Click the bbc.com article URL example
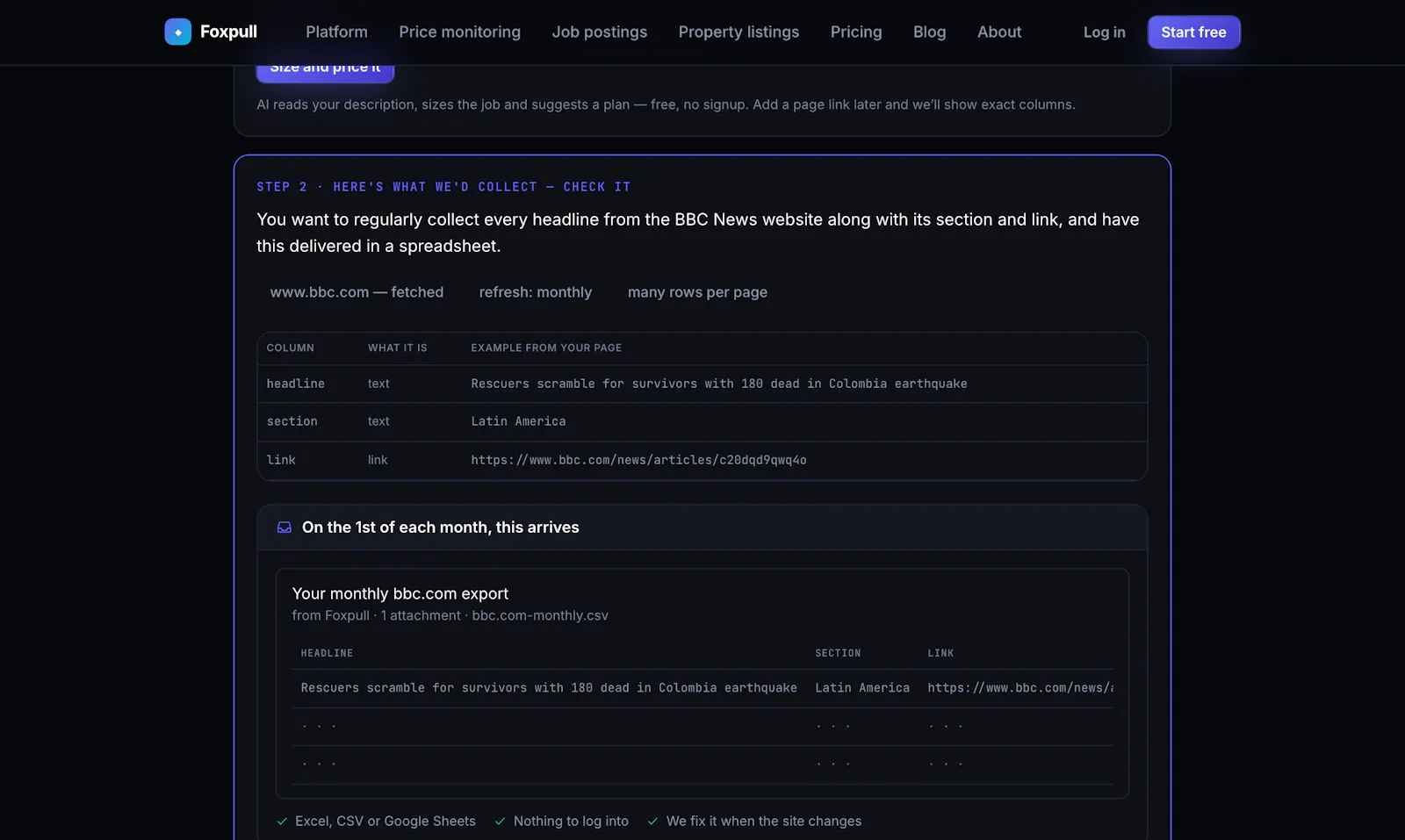Screen dimensions: 1405x840 click(638, 460)
